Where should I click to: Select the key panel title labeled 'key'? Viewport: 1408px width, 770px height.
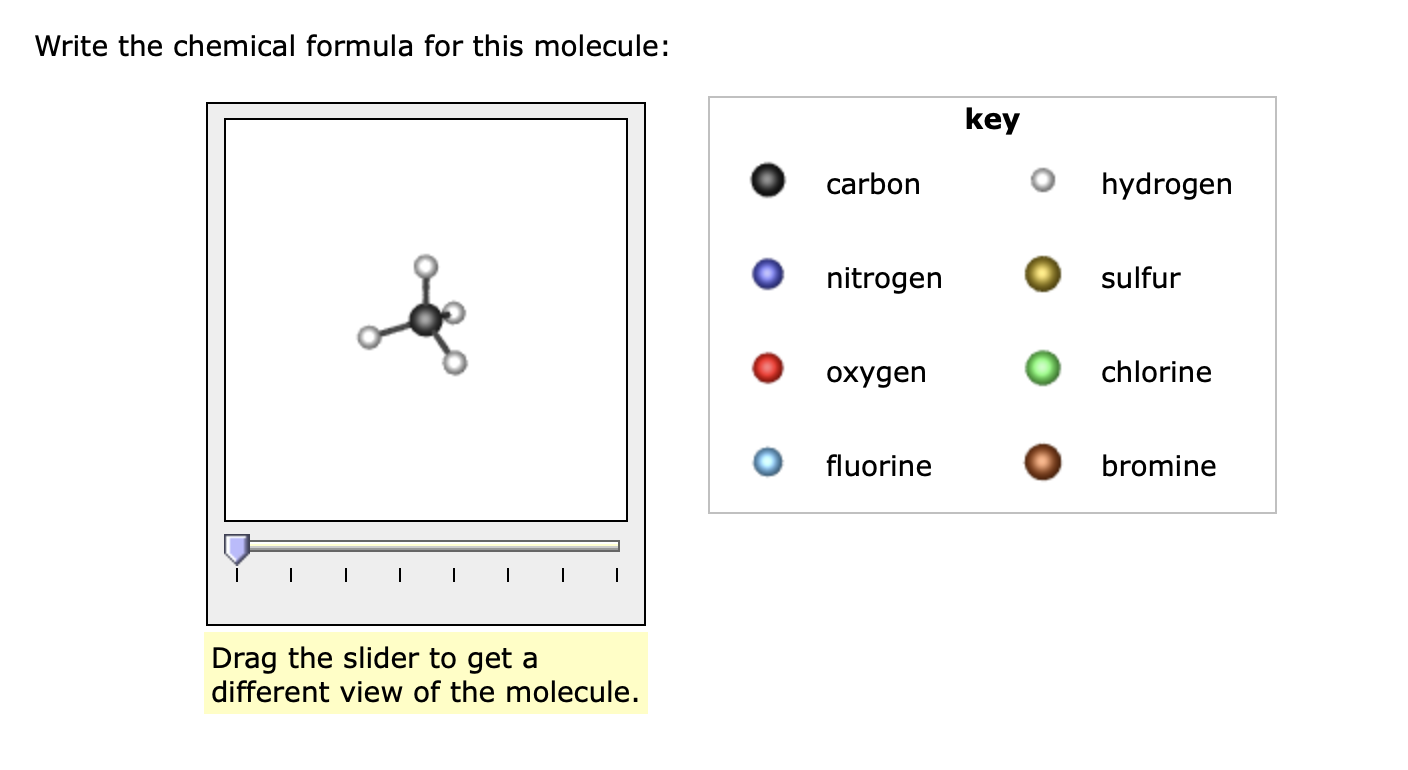(992, 119)
